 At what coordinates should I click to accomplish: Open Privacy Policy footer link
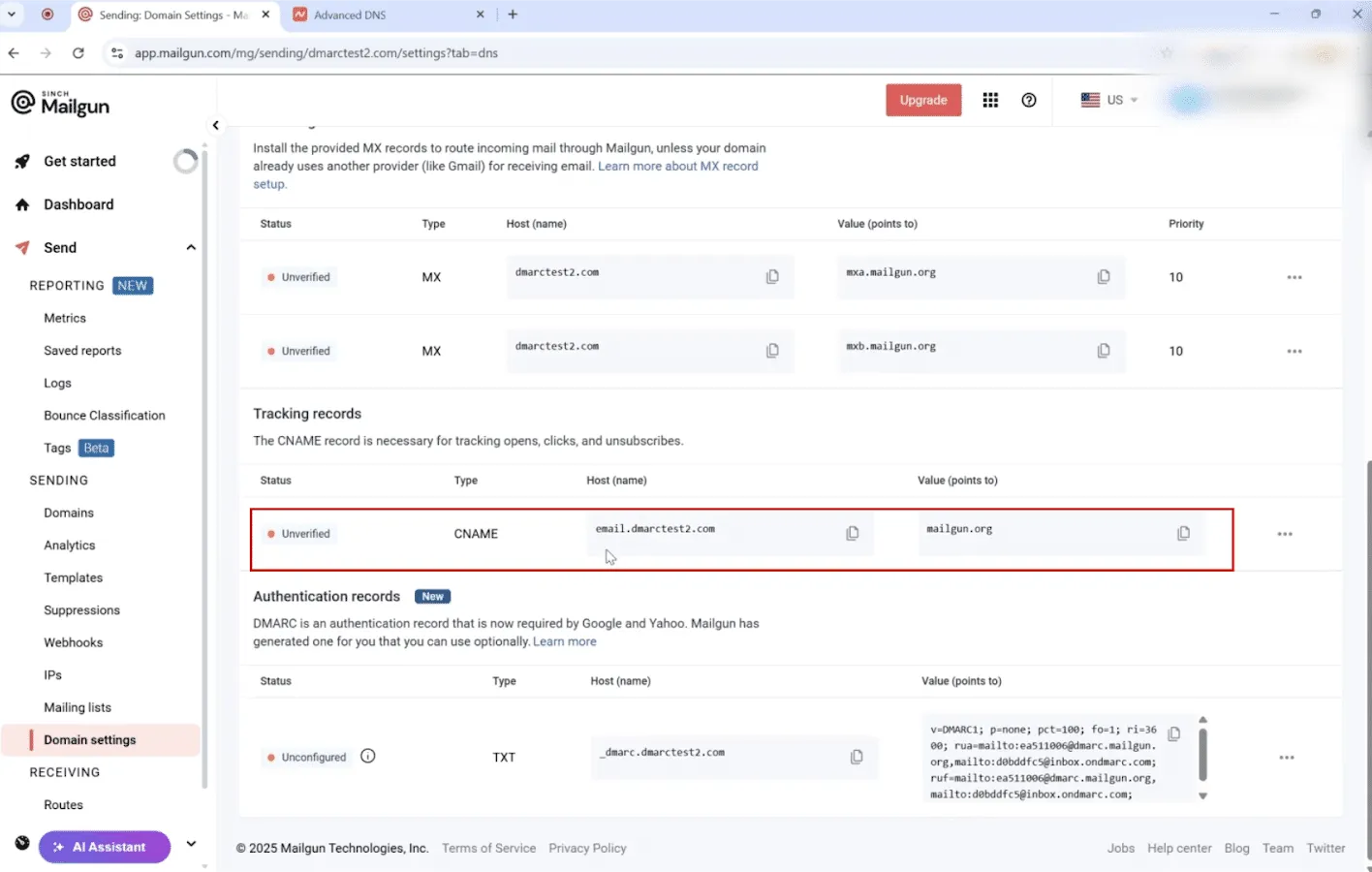[x=587, y=848]
